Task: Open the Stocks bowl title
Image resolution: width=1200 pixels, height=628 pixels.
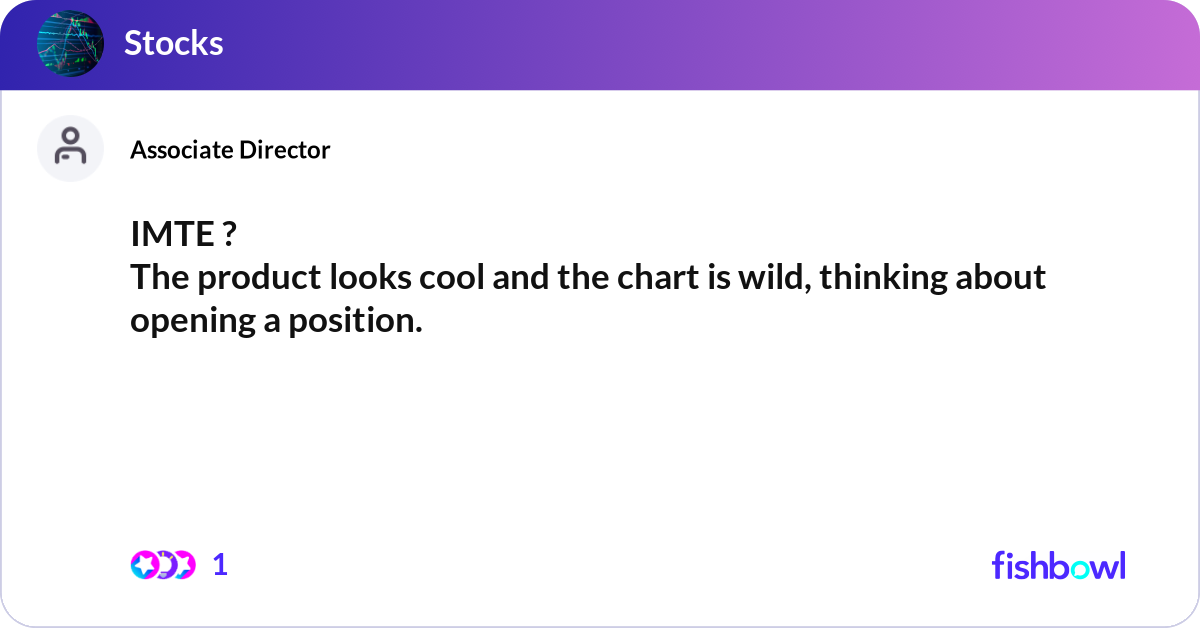Action: click(173, 43)
